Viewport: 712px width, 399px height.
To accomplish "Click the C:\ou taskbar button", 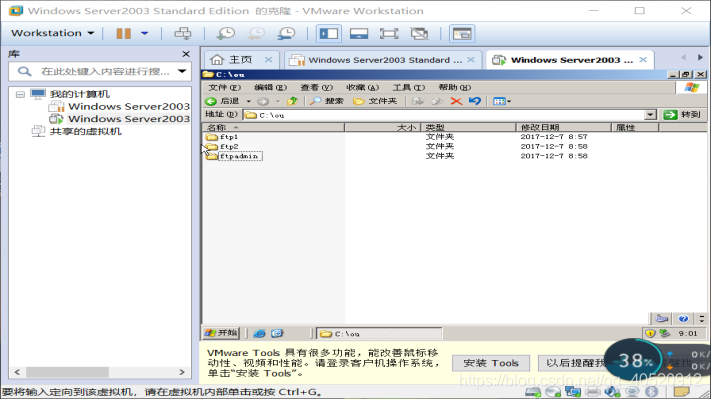I will (x=379, y=334).
